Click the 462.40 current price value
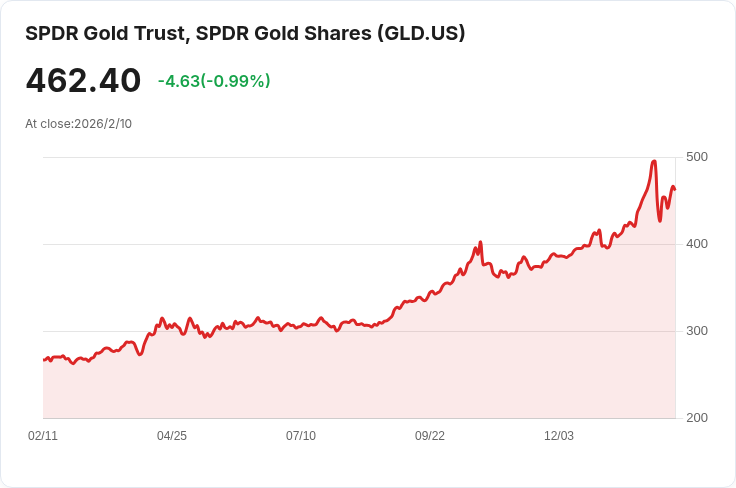 pyautogui.click(x=83, y=81)
